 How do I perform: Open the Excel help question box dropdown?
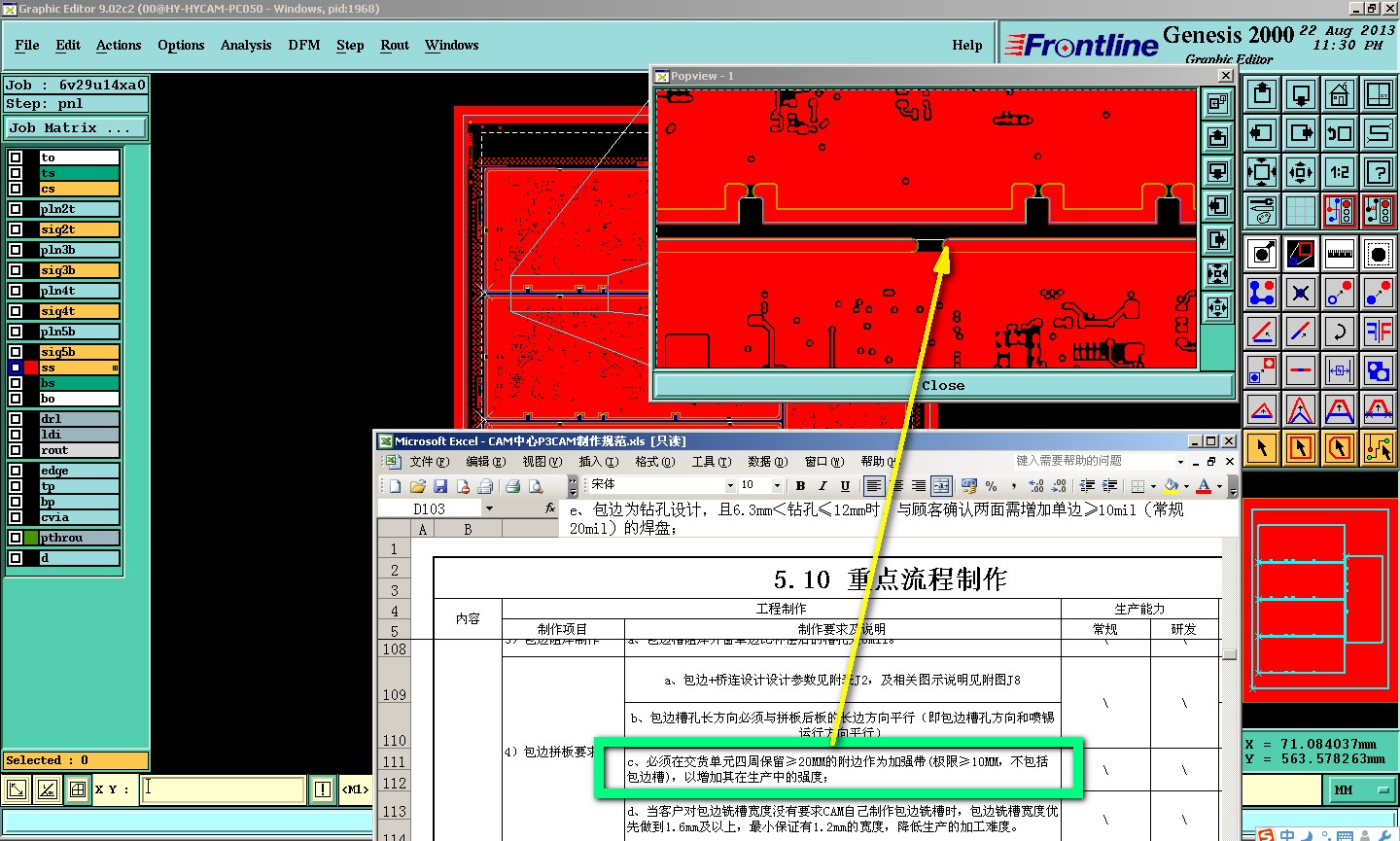tap(1181, 462)
